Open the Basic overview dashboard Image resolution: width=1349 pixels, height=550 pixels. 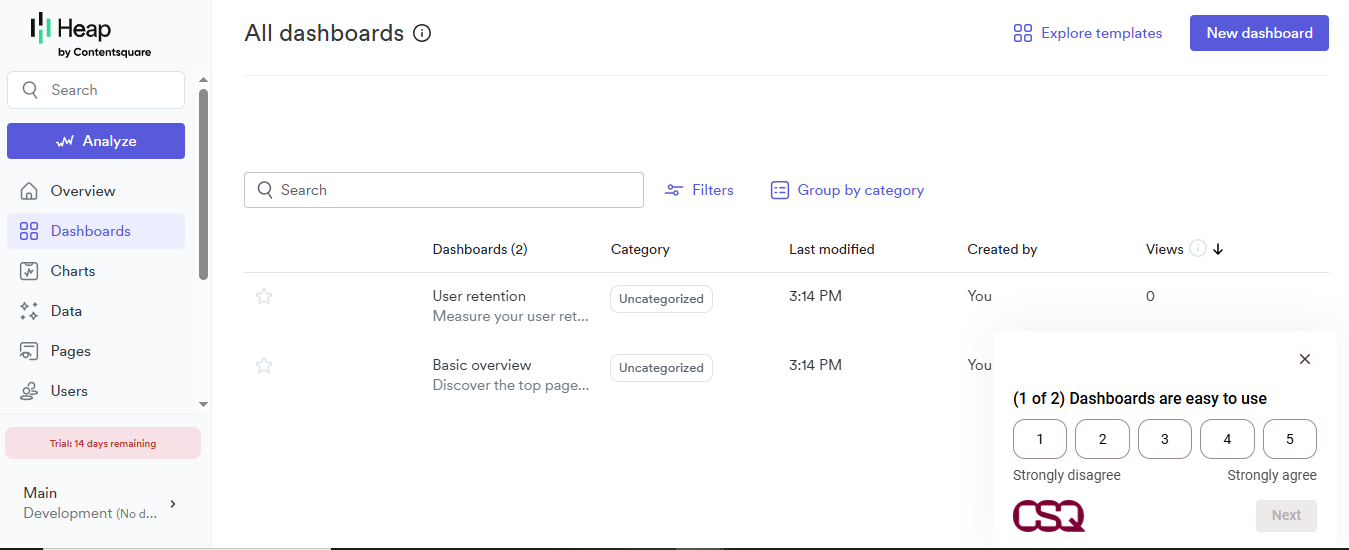coord(482,365)
